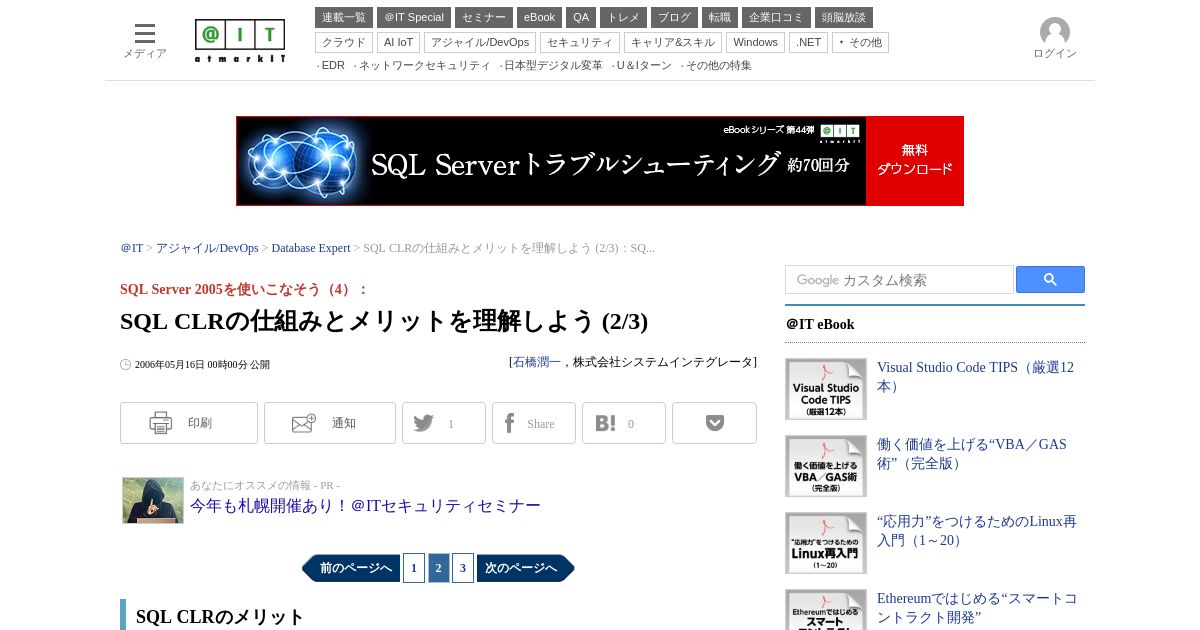Image resolution: width=1200 pixels, height=630 pixels.
Task: Open the 連載一覧 menu tab
Action: 344,17
